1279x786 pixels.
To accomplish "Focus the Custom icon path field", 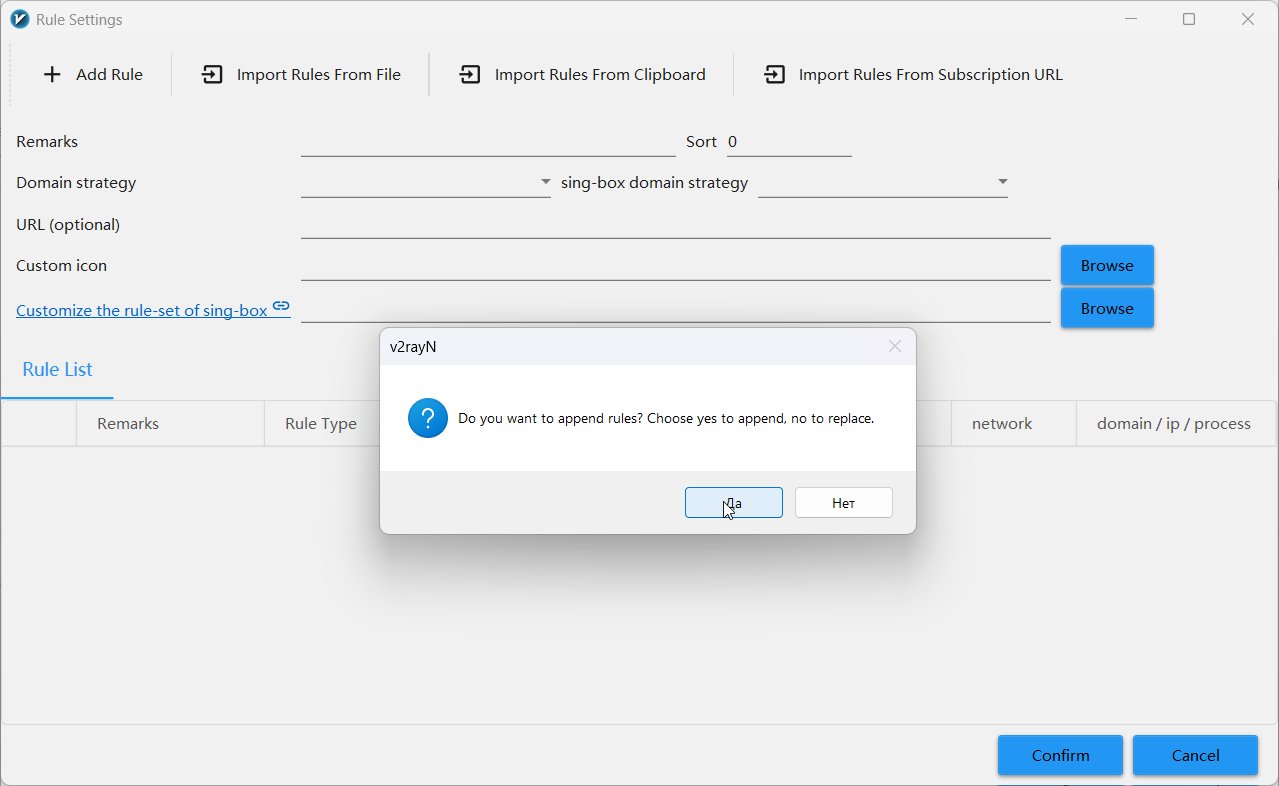I will tap(676, 266).
